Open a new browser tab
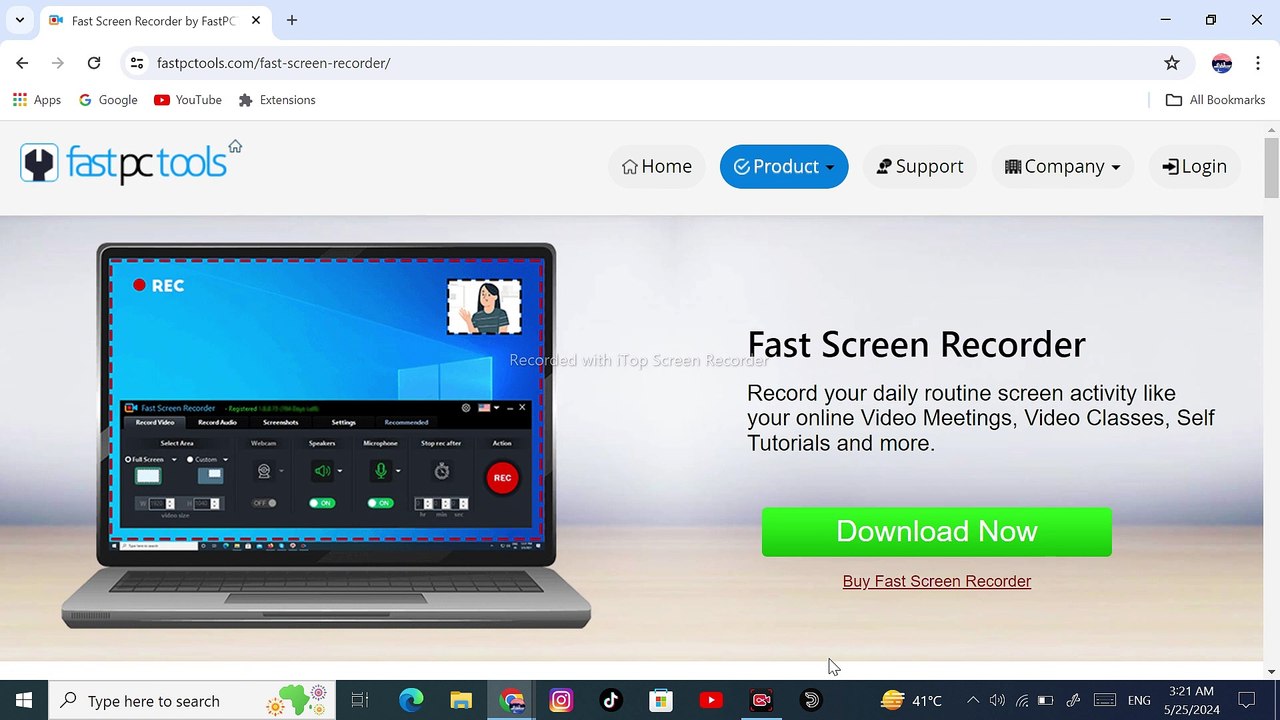Viewport: 1280px width, 720px height. coord(292,20)
